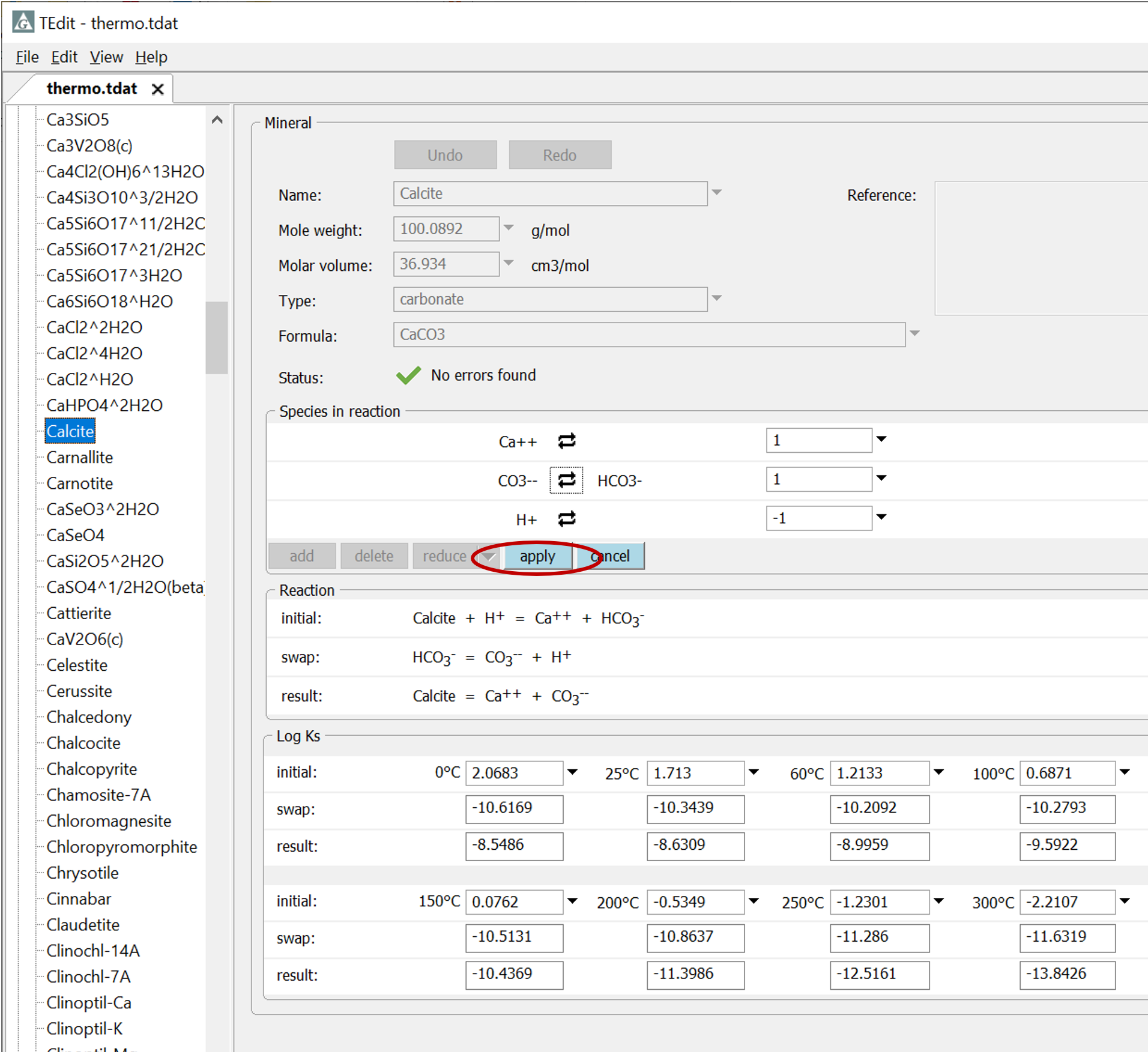Image resolution: width=1148 pixels, height=1054 pixels.
Task: Click the Reference text box
Action: (1042, 248)
